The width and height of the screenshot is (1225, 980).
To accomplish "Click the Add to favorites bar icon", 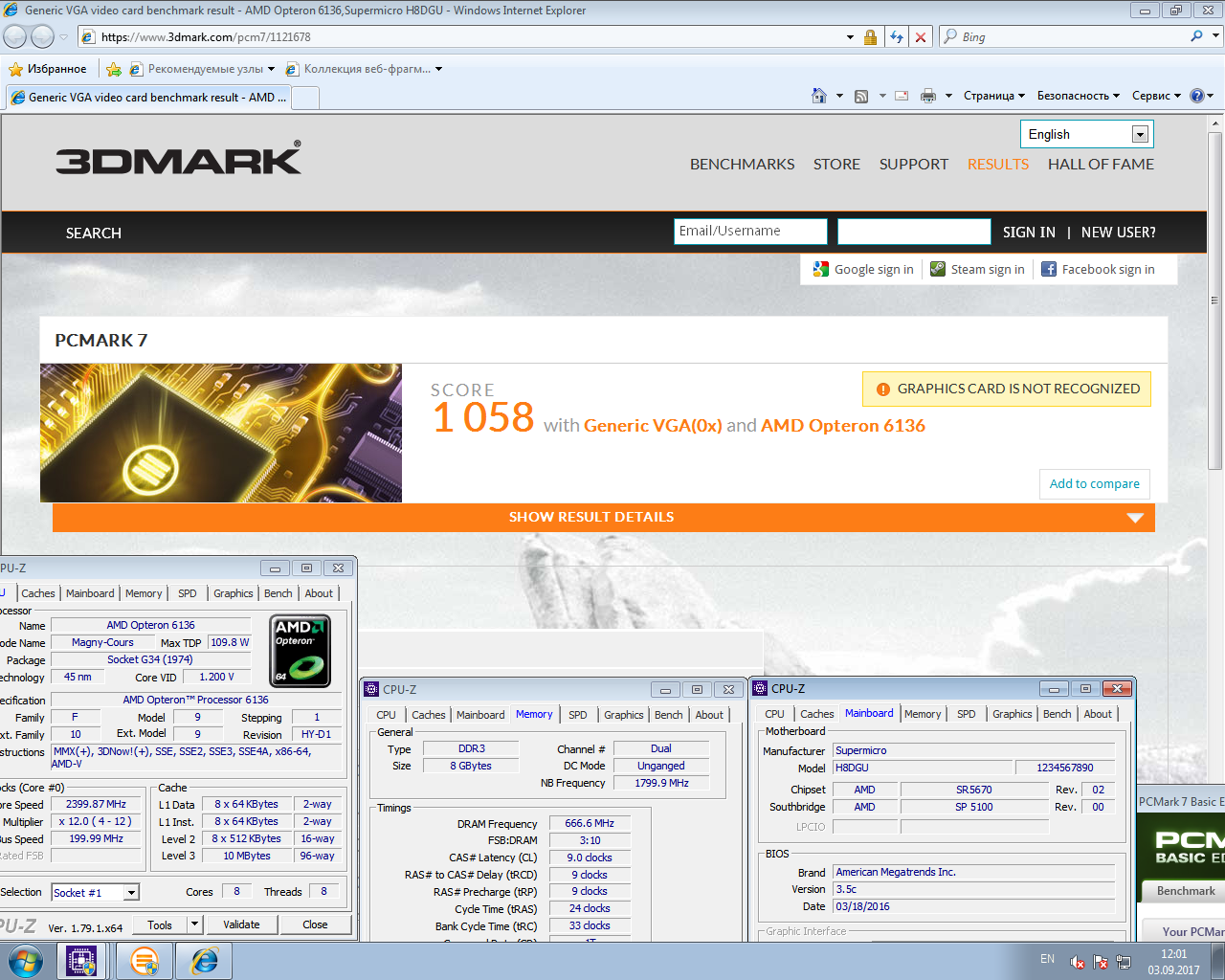I will (114, 69).
